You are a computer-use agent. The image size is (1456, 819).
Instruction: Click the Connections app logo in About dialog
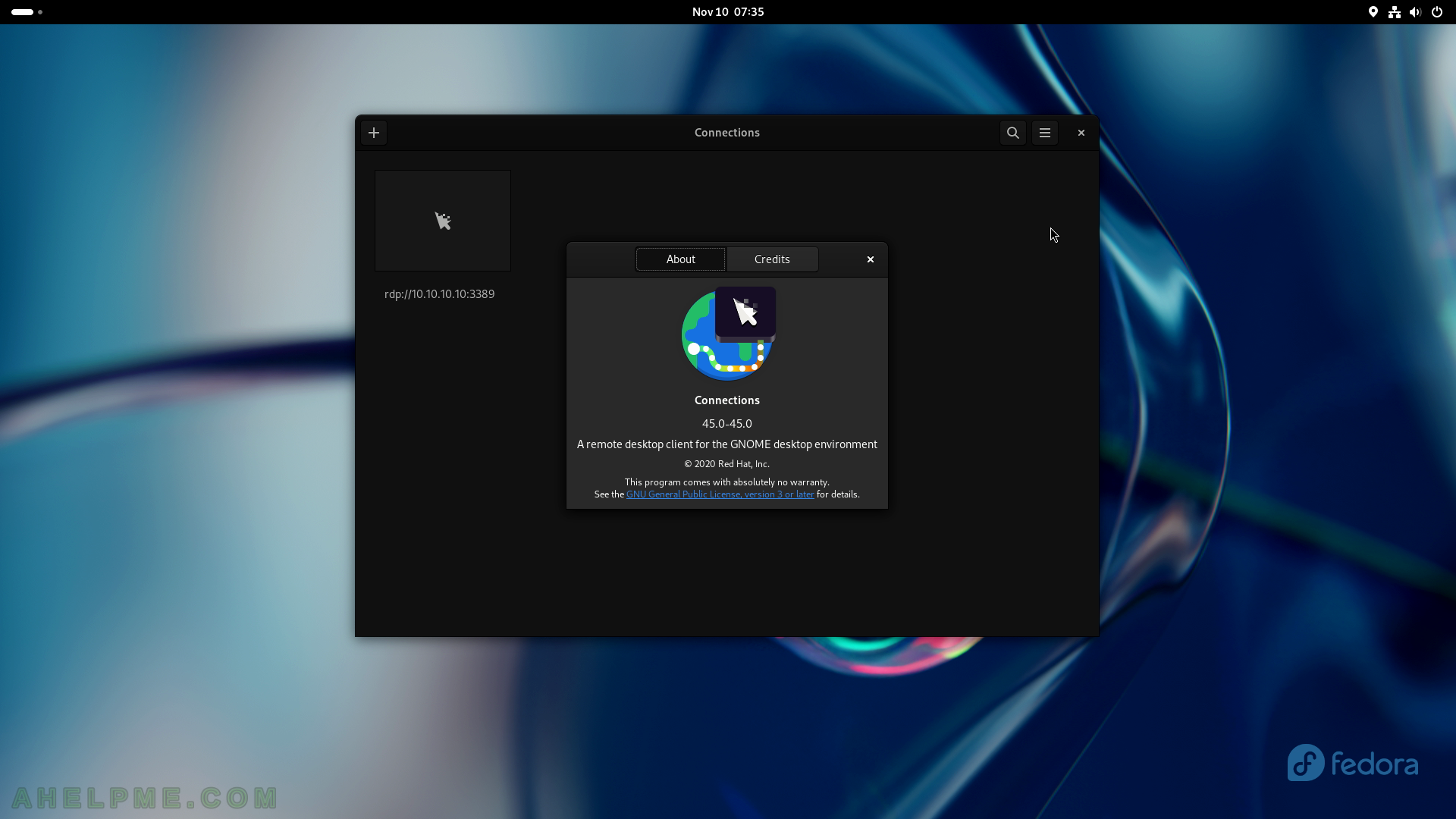pyautogui.click(x=728, y=334)
